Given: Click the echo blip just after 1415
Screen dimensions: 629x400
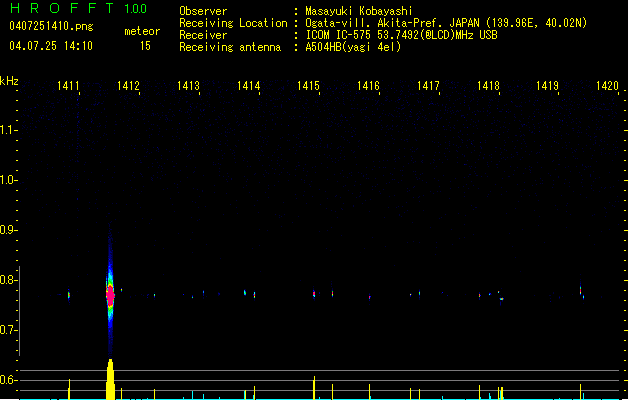Looking at the screenshot, I should 314,294.
